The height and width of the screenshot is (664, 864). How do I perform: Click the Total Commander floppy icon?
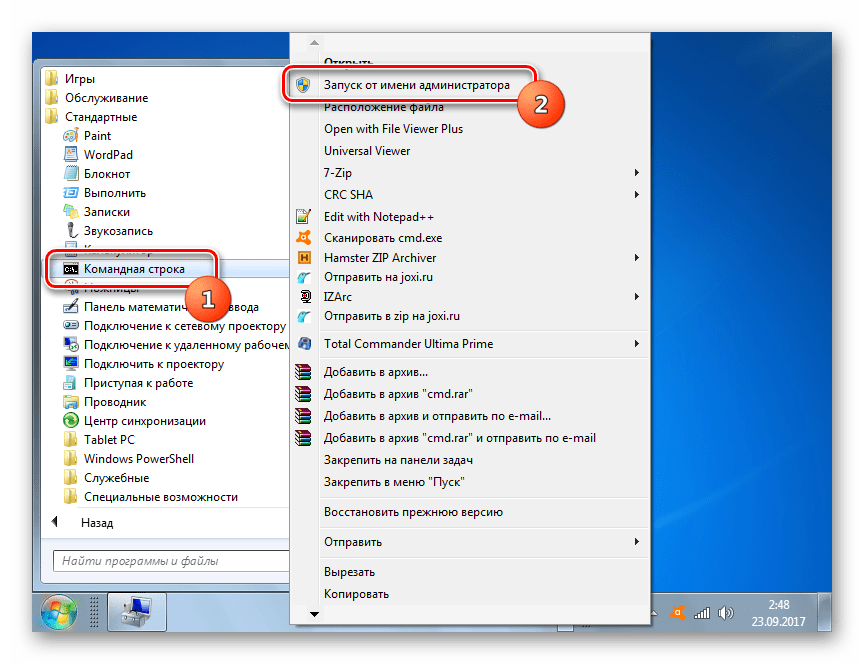point(304,343)
